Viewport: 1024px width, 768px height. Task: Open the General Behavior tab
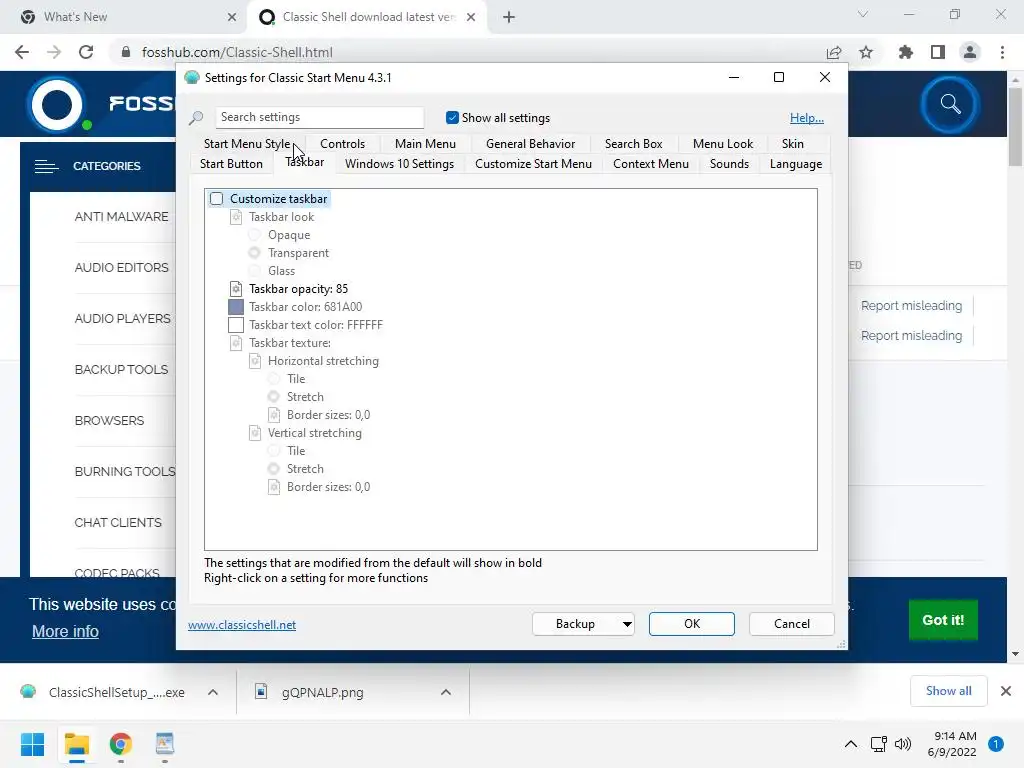pos(530,144)
